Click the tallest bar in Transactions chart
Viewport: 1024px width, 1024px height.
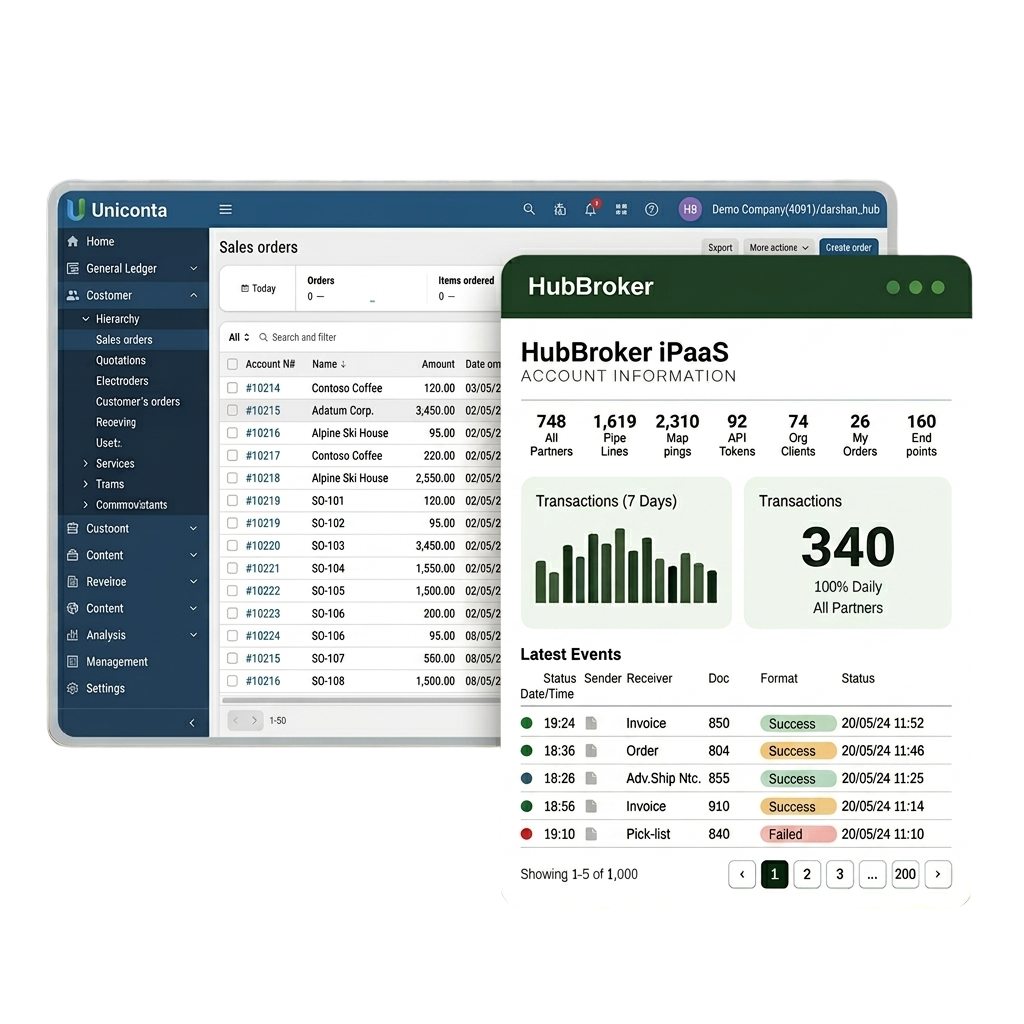coord(620,566)
